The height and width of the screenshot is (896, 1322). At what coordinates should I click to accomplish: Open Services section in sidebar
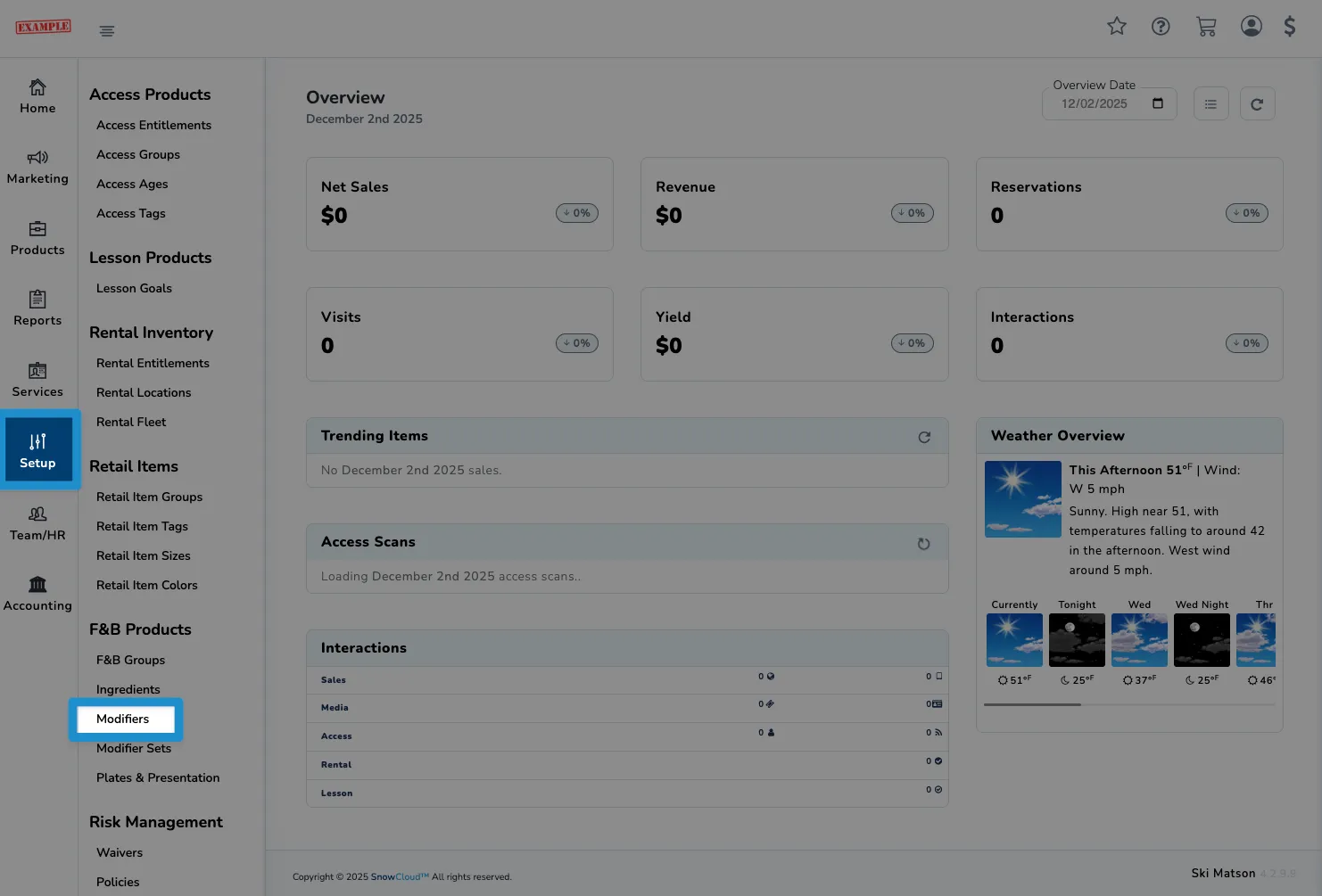[x=37, y=381]
